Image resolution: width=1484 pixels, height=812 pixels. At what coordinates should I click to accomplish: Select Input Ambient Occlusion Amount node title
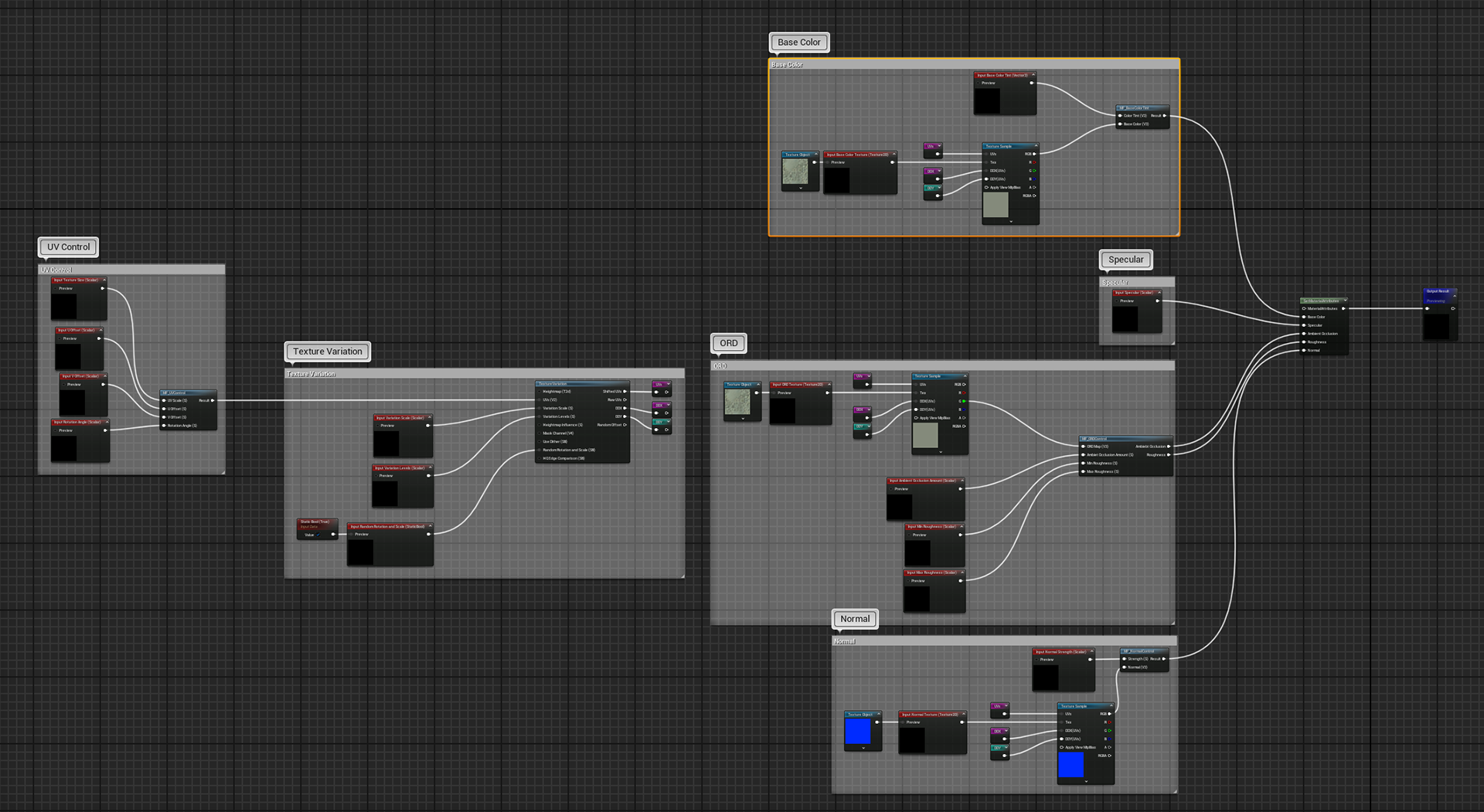923,481
